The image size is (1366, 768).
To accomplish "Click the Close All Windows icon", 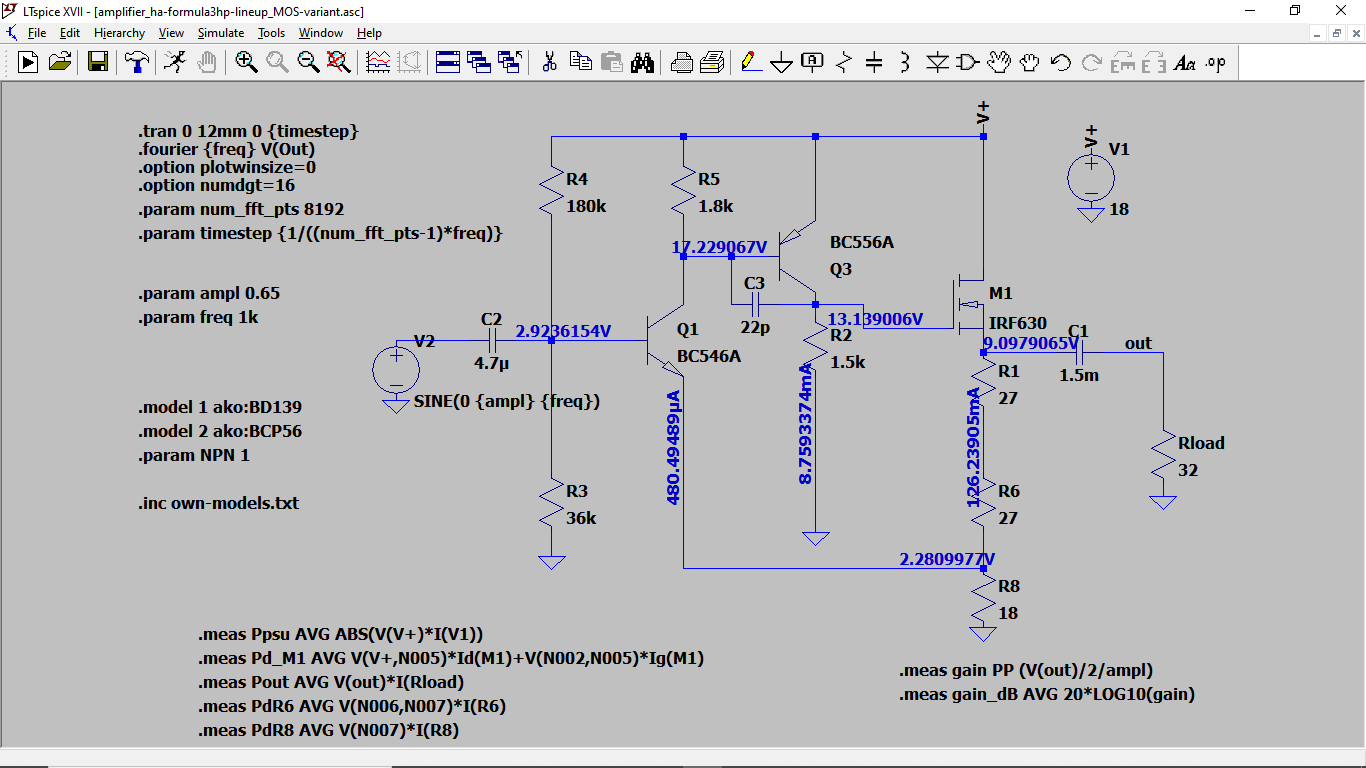I will coord(511,62).
